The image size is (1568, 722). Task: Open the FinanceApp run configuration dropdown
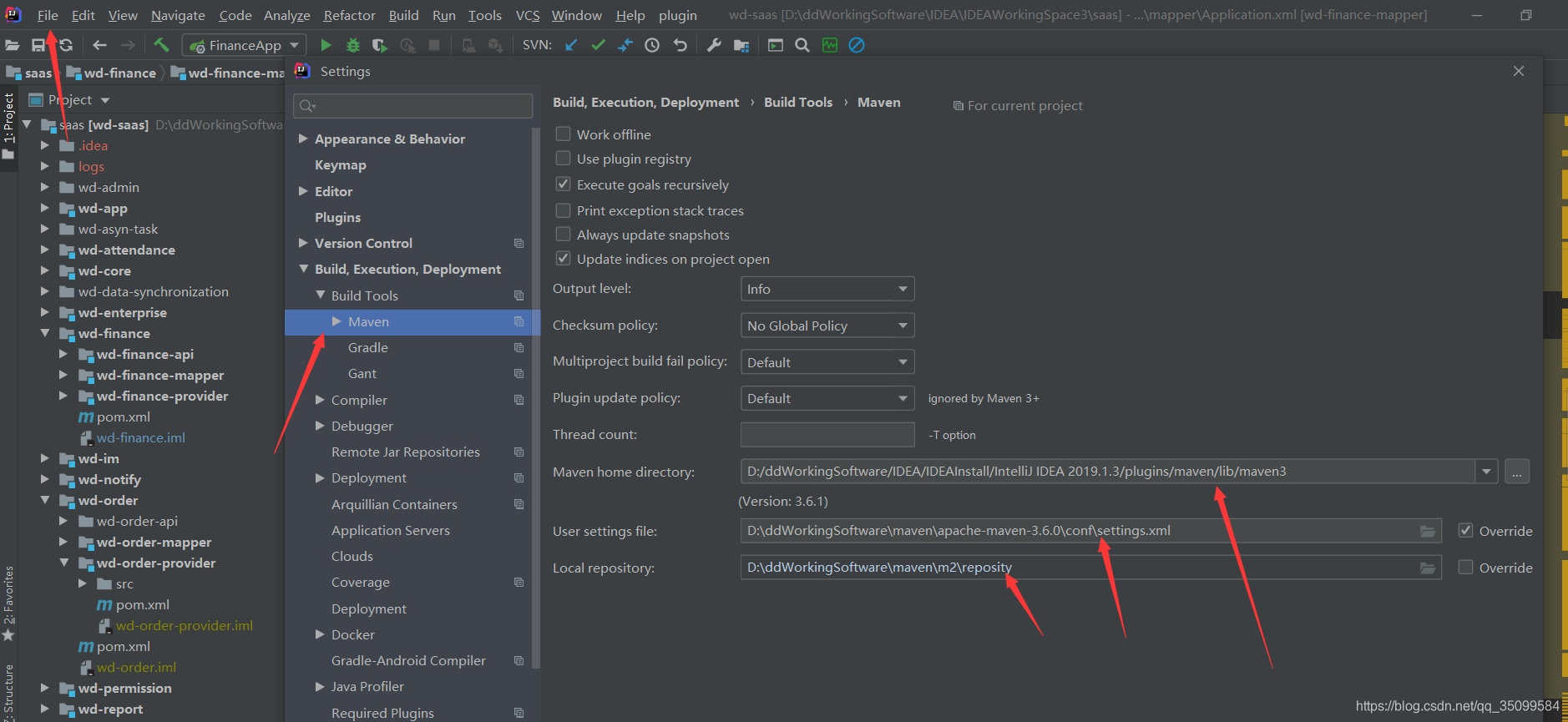pyautogui.click(x=244, y=45)
